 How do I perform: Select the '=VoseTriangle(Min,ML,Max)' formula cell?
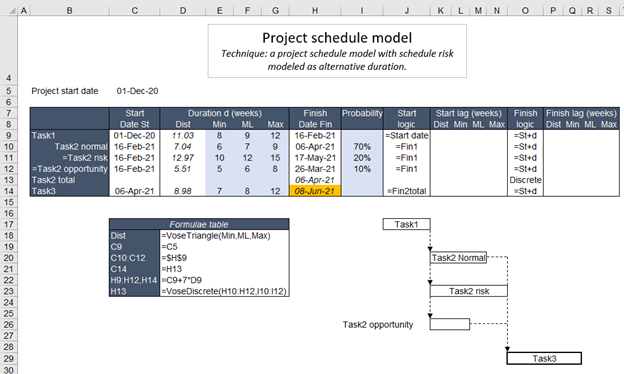point(224,236)
